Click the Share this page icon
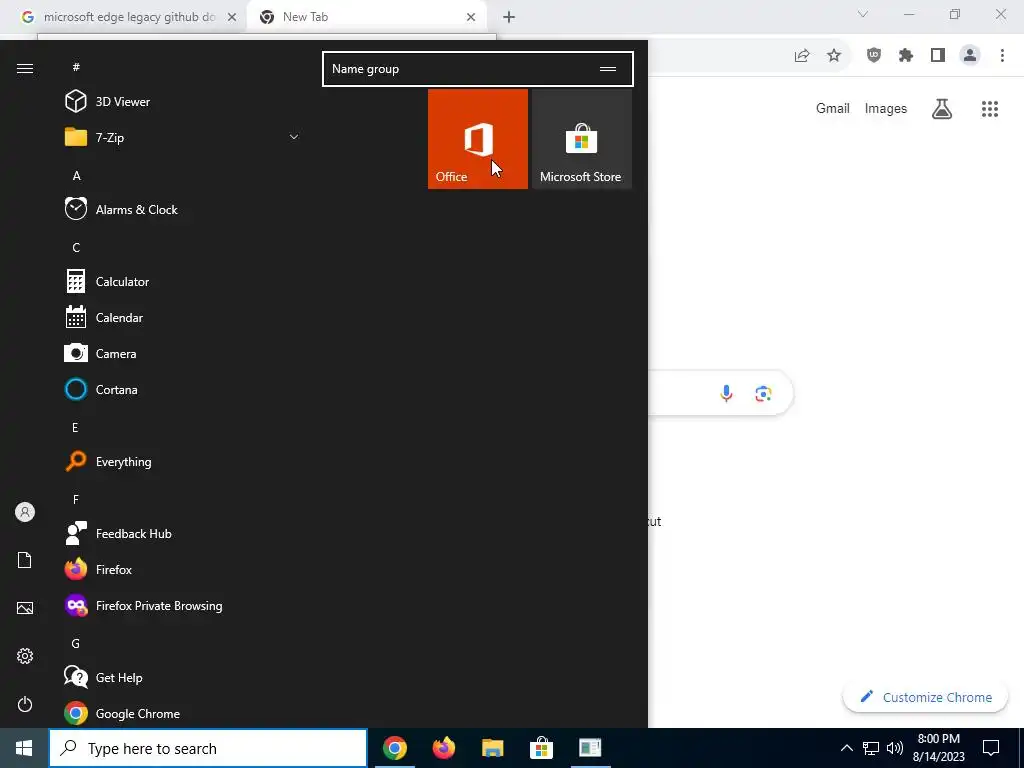Image resolution: width=1024 pixels, height=768 pixels. click(802, 56)
